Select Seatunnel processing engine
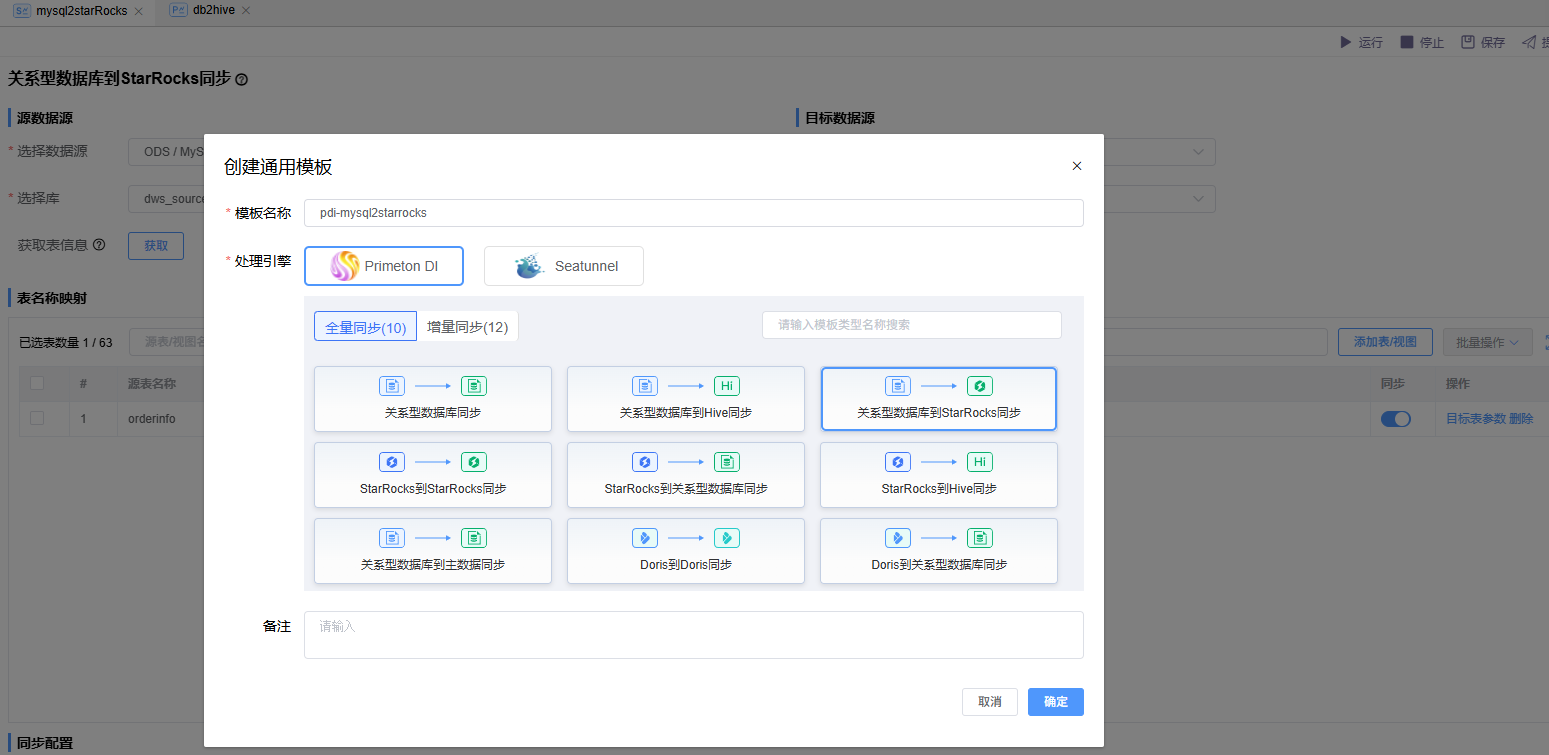1549x755 pixels. [564, 266]
